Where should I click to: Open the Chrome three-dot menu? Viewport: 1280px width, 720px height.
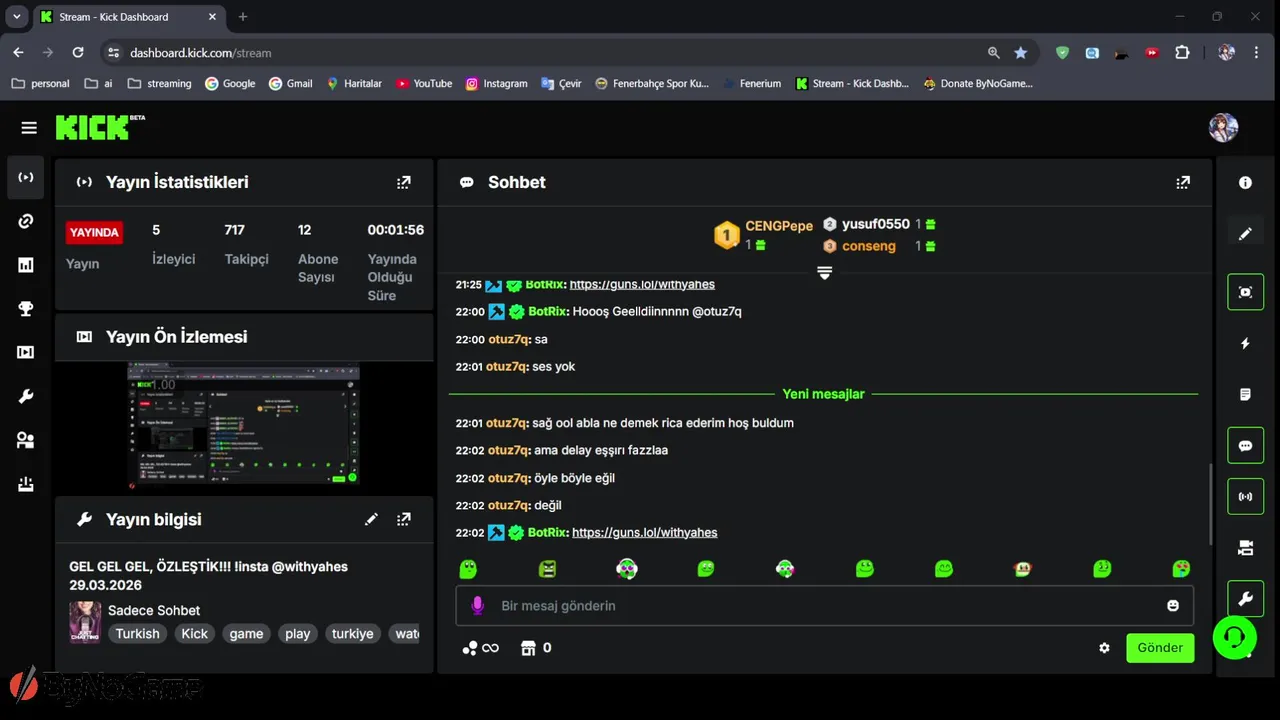(x=1256, y=53)
